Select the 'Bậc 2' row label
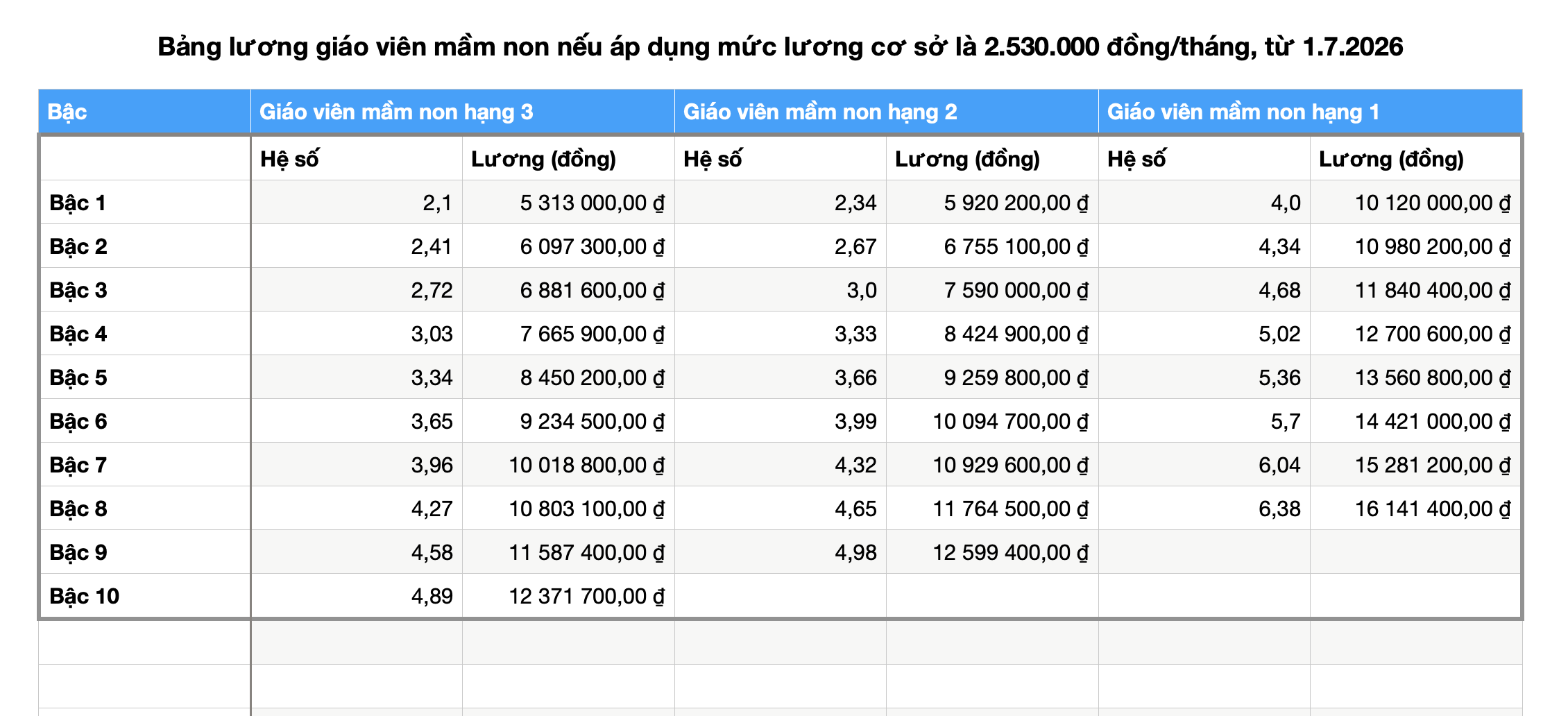The height and width of the screenshot is (716, 1568). [145, 246]
